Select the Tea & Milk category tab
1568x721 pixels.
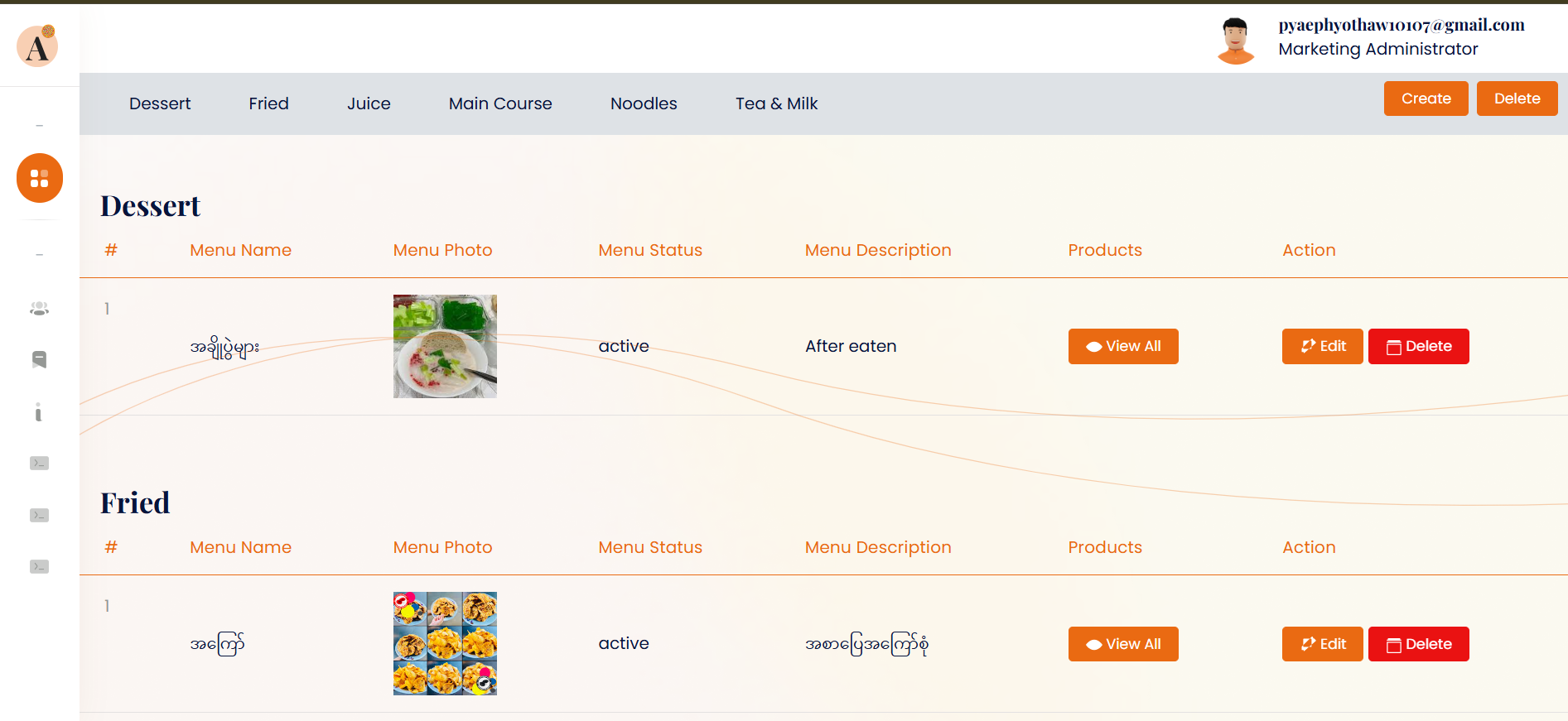777,103
